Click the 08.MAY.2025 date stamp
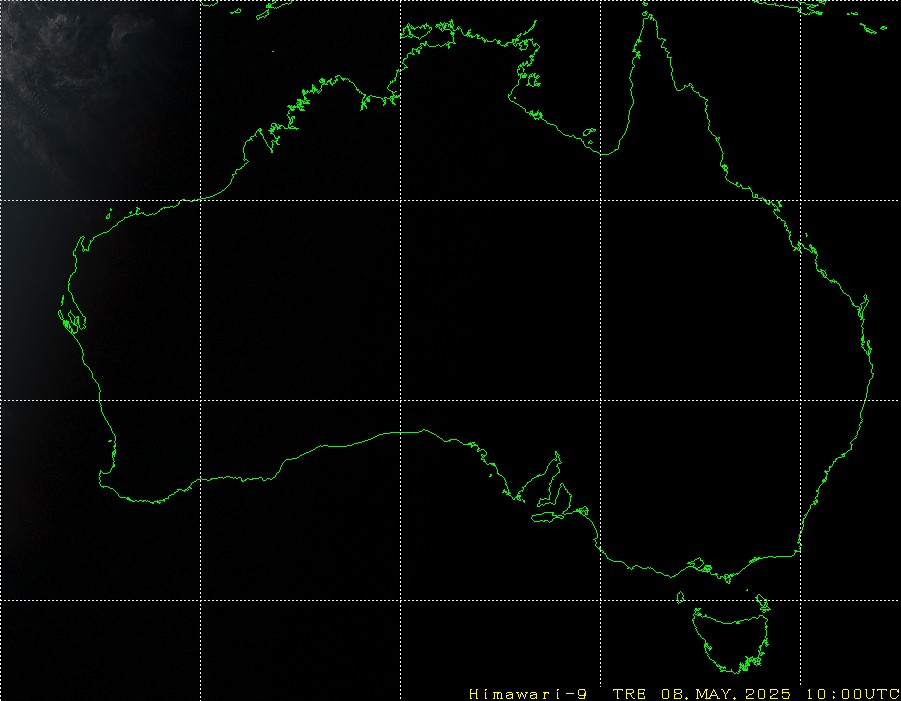901x701 pixels. tap(726, 694)
